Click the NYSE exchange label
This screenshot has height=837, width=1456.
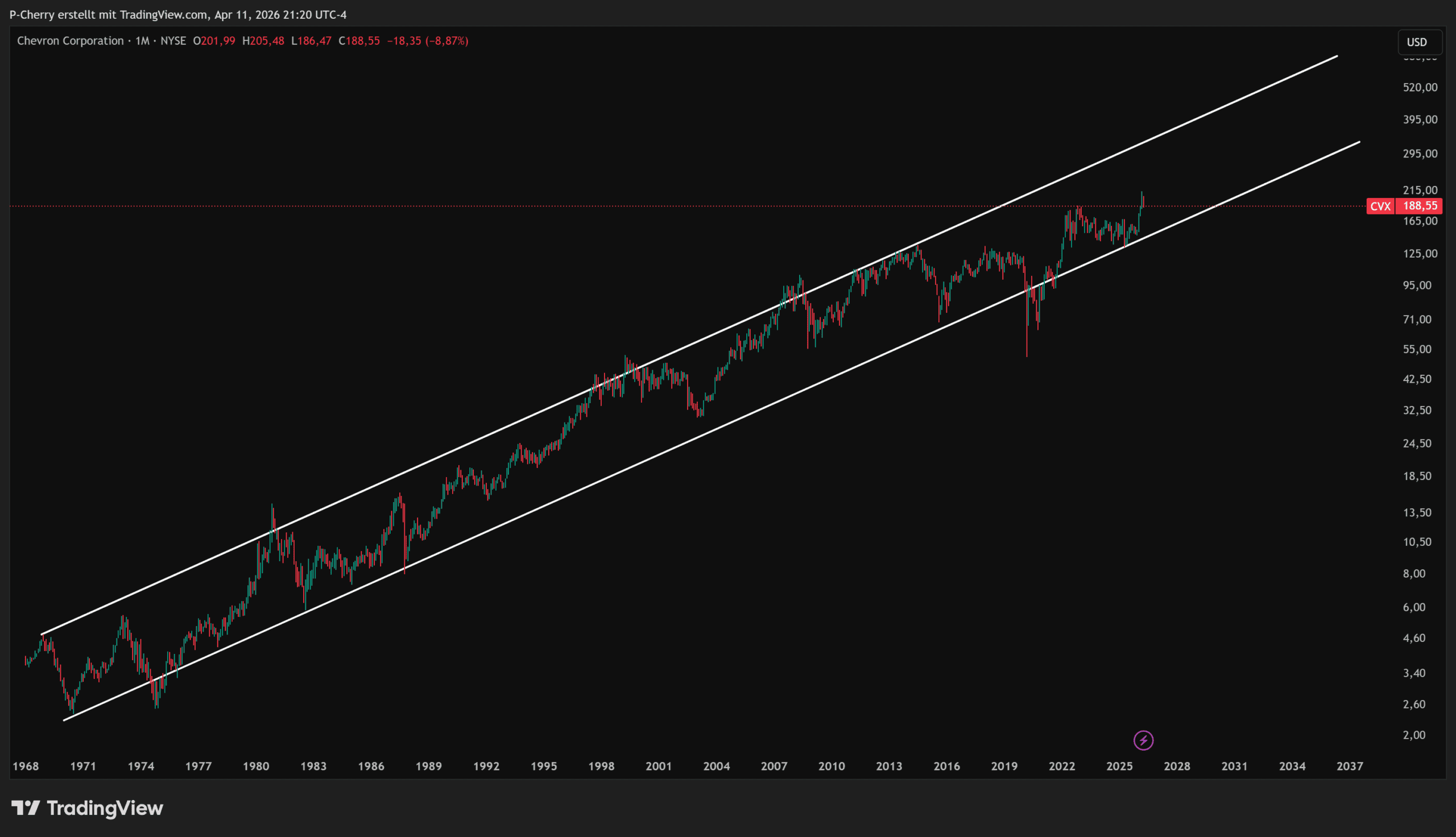pos(173,41)
